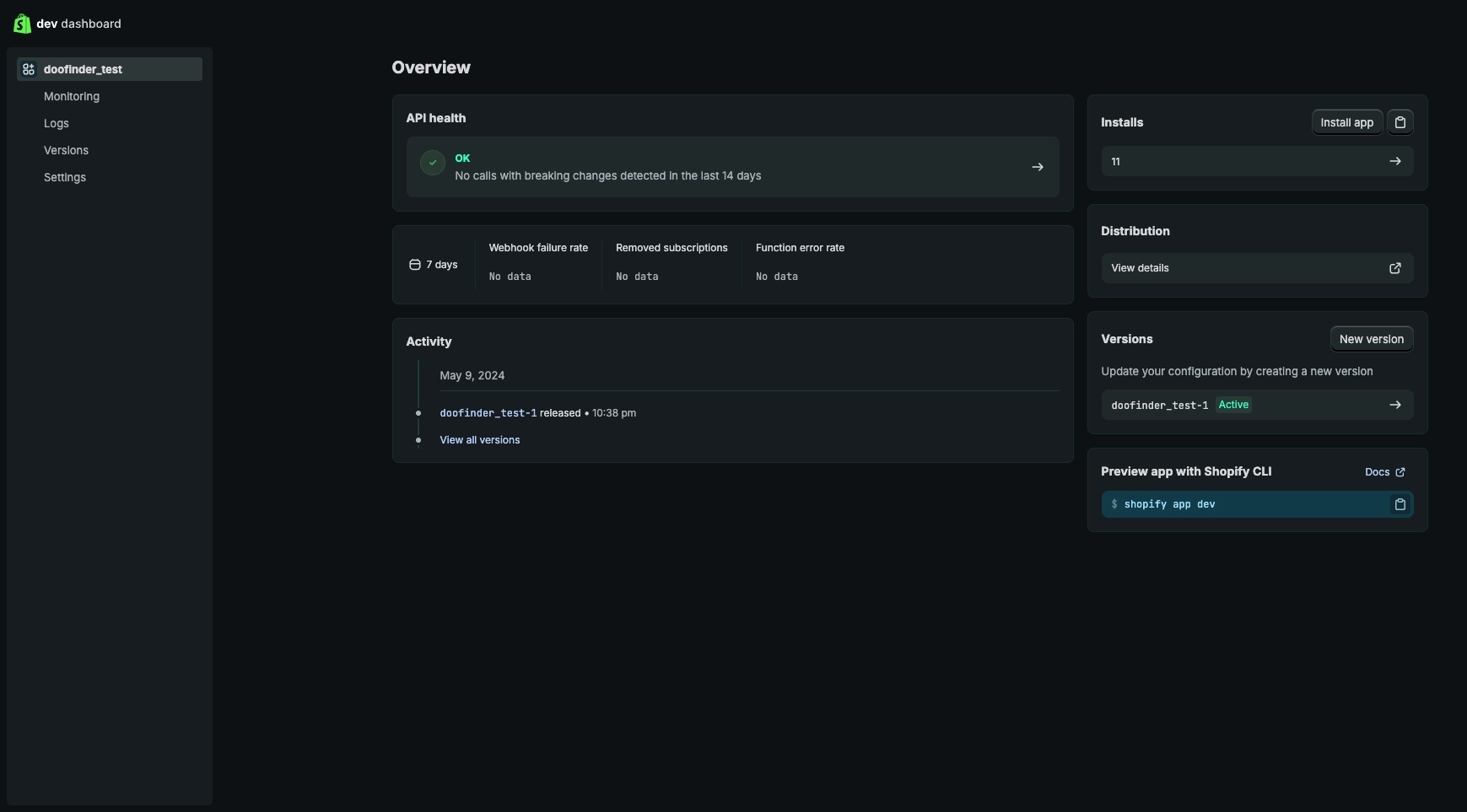The image size is (1467, 812).
Task: Click the Preview app with Shopify CLI heading
Action: pos(1186,471)
